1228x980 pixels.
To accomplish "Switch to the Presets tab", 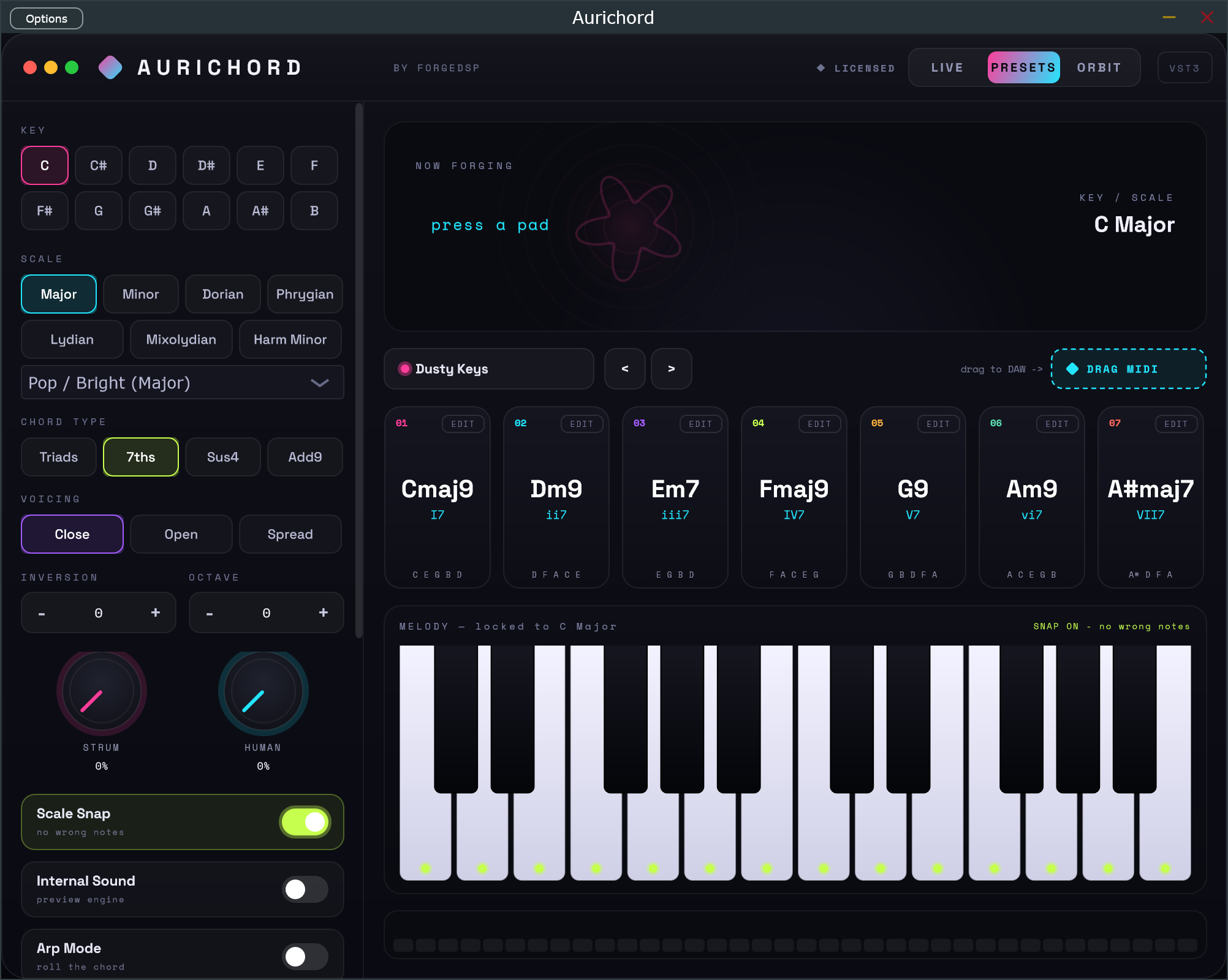I will tap(1023, 67).
